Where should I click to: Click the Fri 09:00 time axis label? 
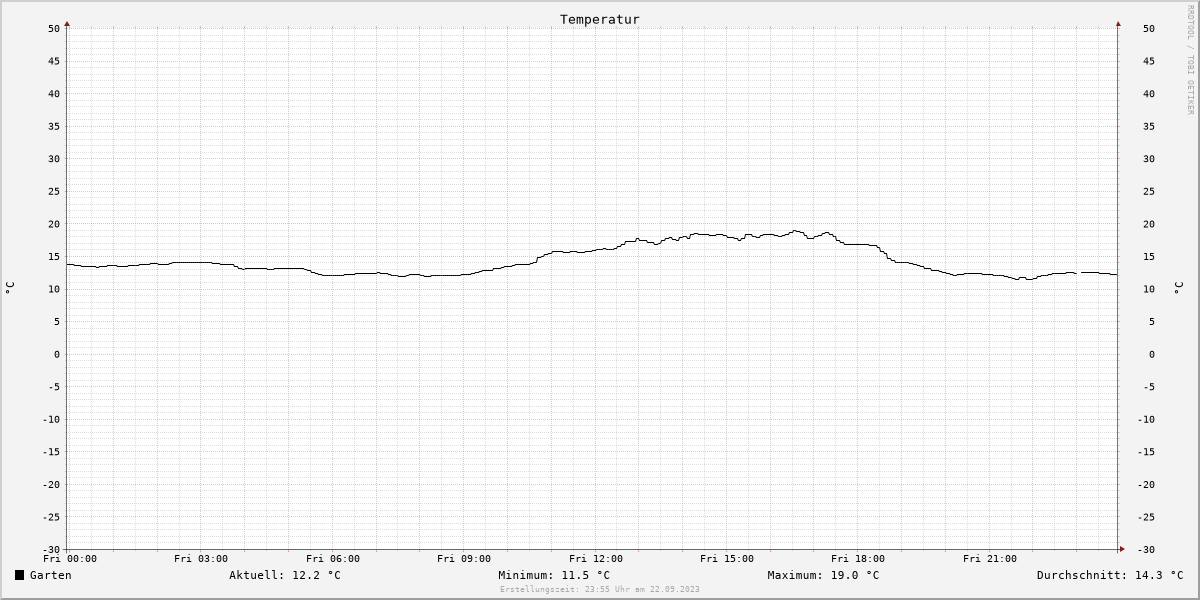point(464,559)
